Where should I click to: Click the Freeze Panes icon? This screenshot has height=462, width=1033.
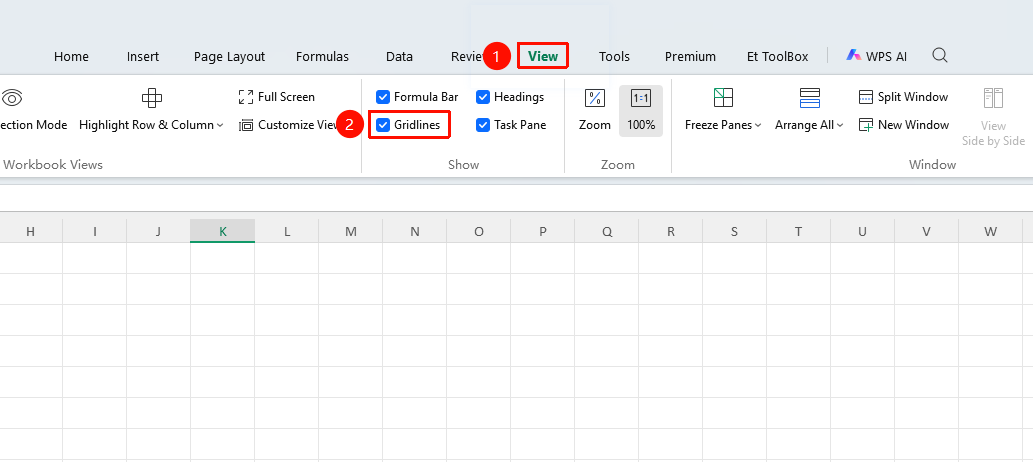[x=723, y=98]
